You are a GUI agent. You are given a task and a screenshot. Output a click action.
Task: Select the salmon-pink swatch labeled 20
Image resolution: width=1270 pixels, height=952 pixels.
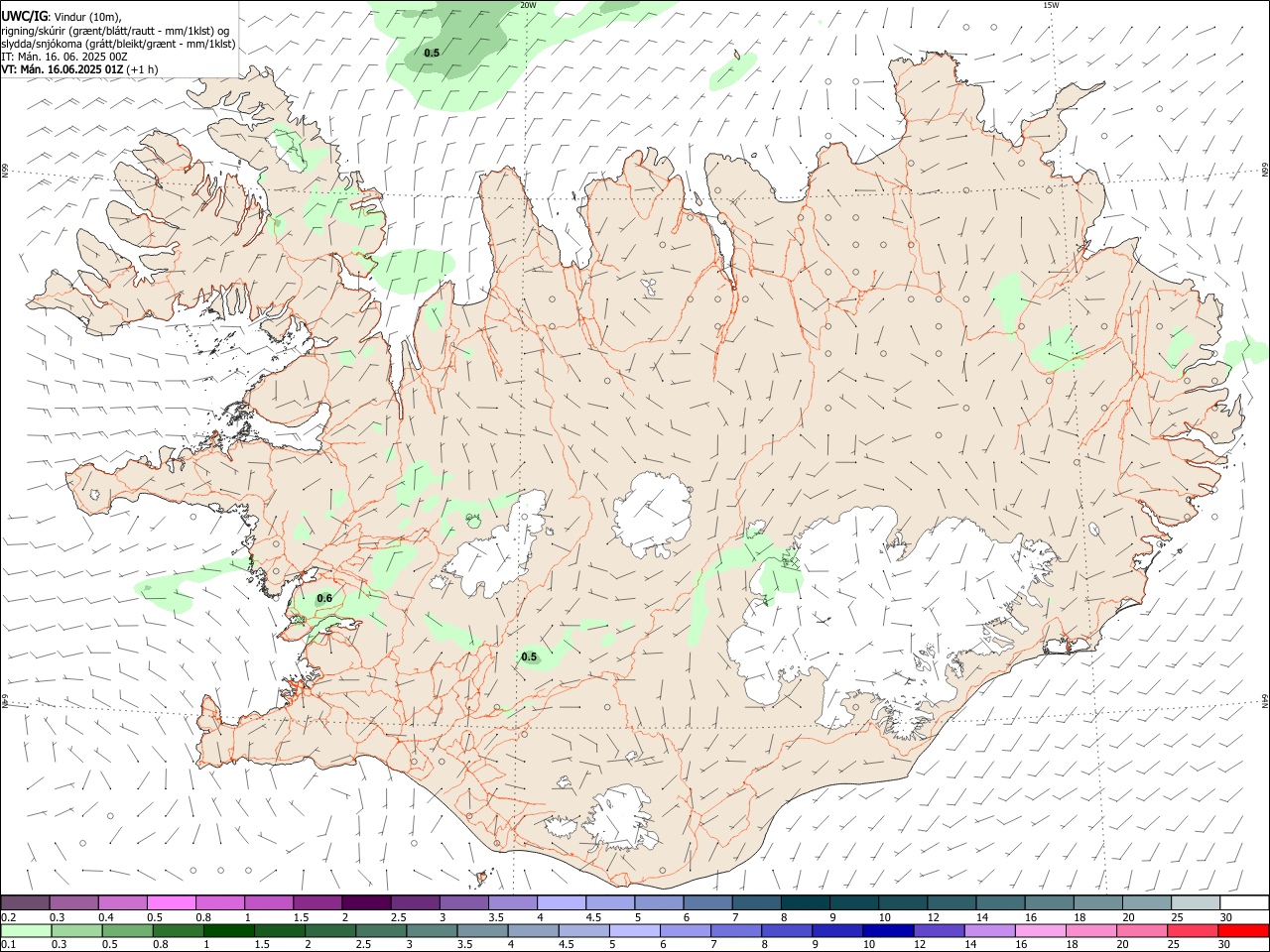[x=1141, y=930]
